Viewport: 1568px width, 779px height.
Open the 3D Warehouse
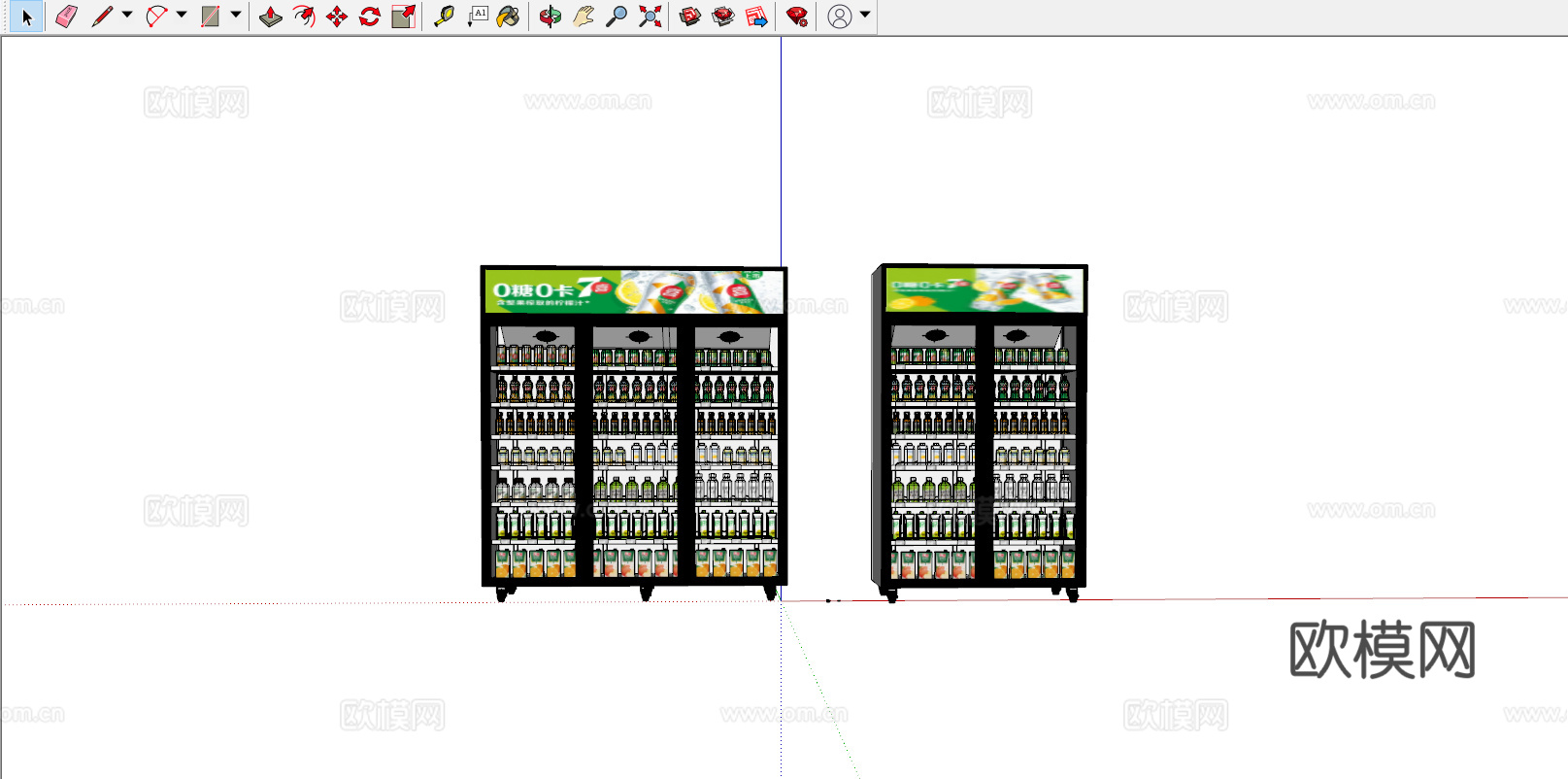(x=690, y=17)
